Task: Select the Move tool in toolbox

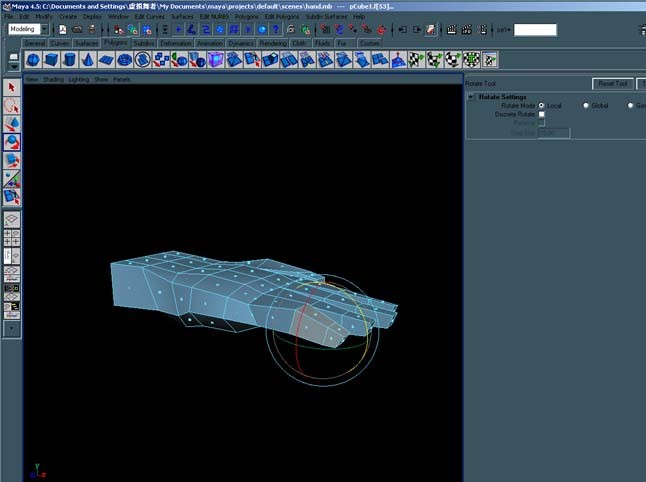Action: 12,124
